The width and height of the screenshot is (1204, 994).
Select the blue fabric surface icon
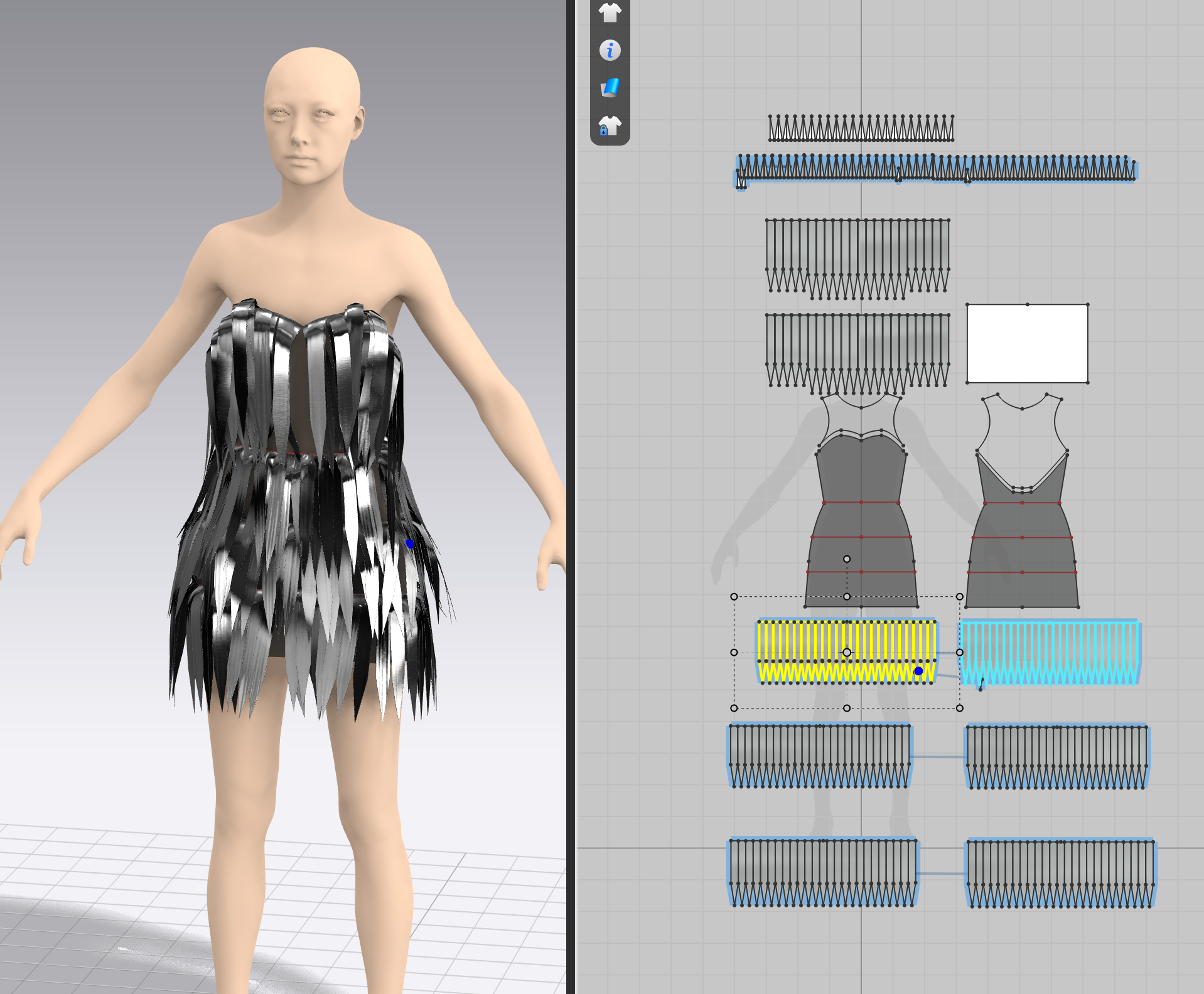[x=610, y=88]
